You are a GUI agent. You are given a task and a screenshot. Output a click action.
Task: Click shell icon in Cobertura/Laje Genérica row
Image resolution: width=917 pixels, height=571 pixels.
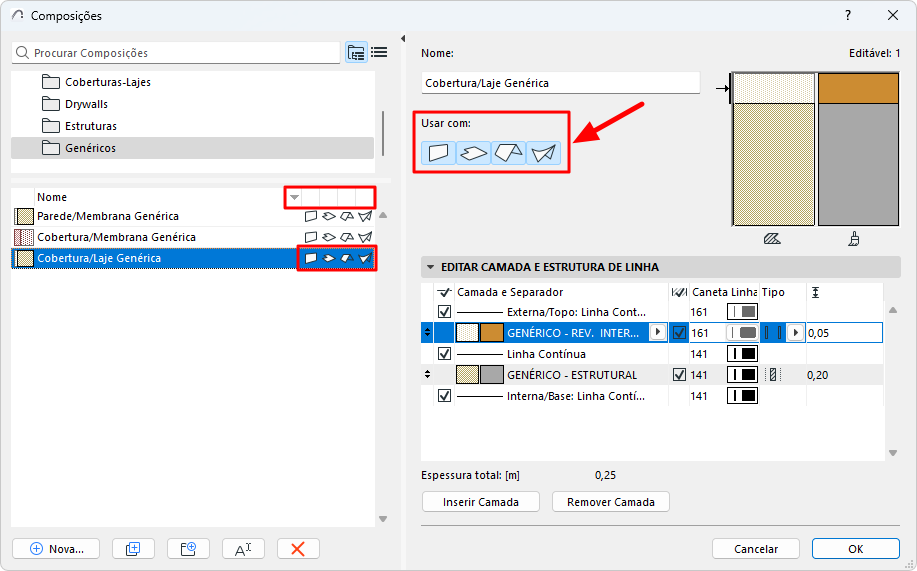[x=365, y=258]
